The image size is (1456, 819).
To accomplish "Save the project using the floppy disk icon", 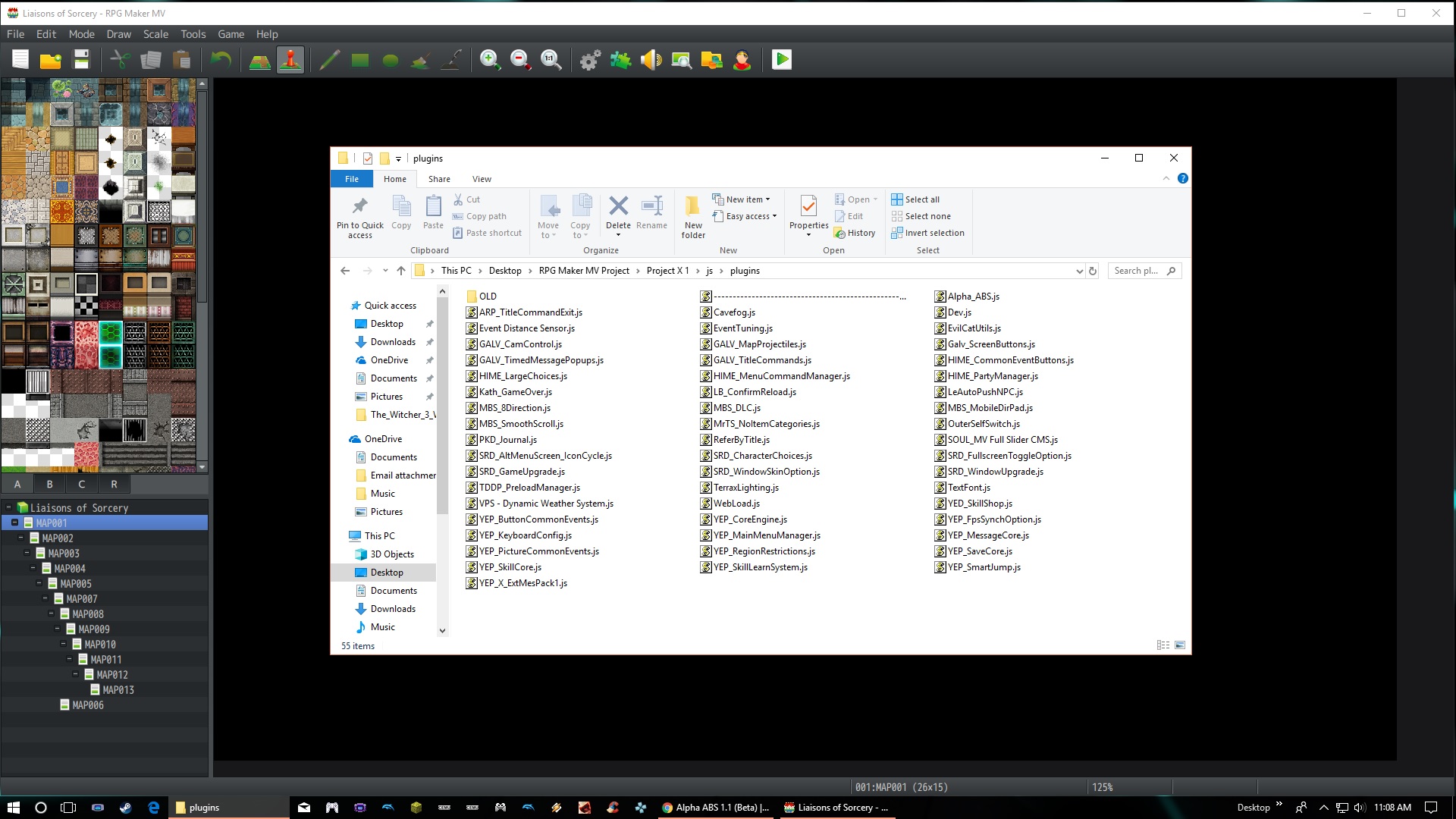I will click(81, 60).
